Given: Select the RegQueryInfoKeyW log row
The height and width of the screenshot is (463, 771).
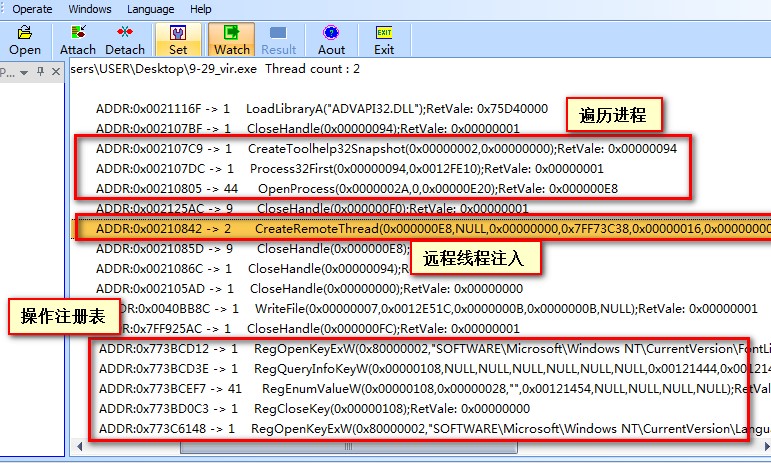Looking at the screenshot, I should (435, 369).
